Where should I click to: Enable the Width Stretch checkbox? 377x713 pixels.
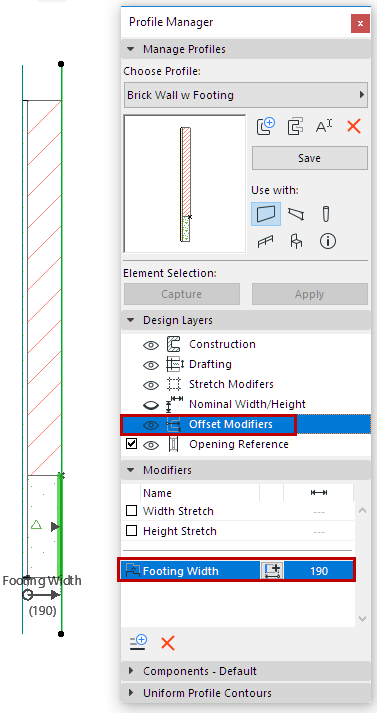tap(131, 511)
